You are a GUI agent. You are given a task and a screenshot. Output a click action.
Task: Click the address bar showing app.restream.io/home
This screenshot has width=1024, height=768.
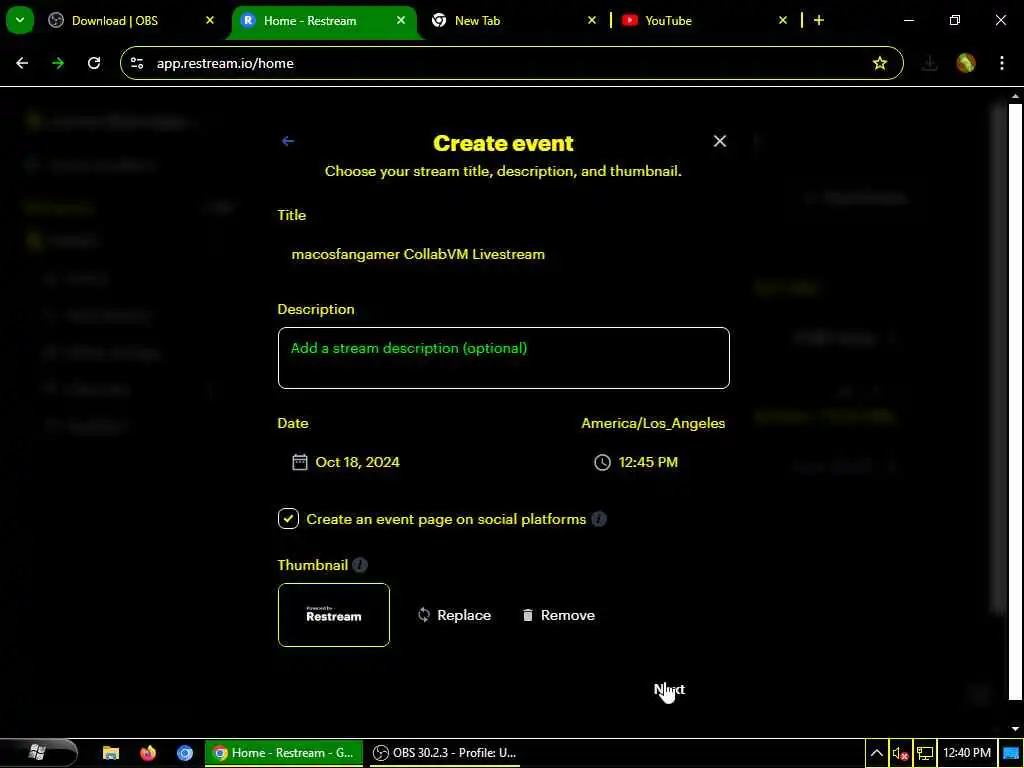(x=511, y=63)
